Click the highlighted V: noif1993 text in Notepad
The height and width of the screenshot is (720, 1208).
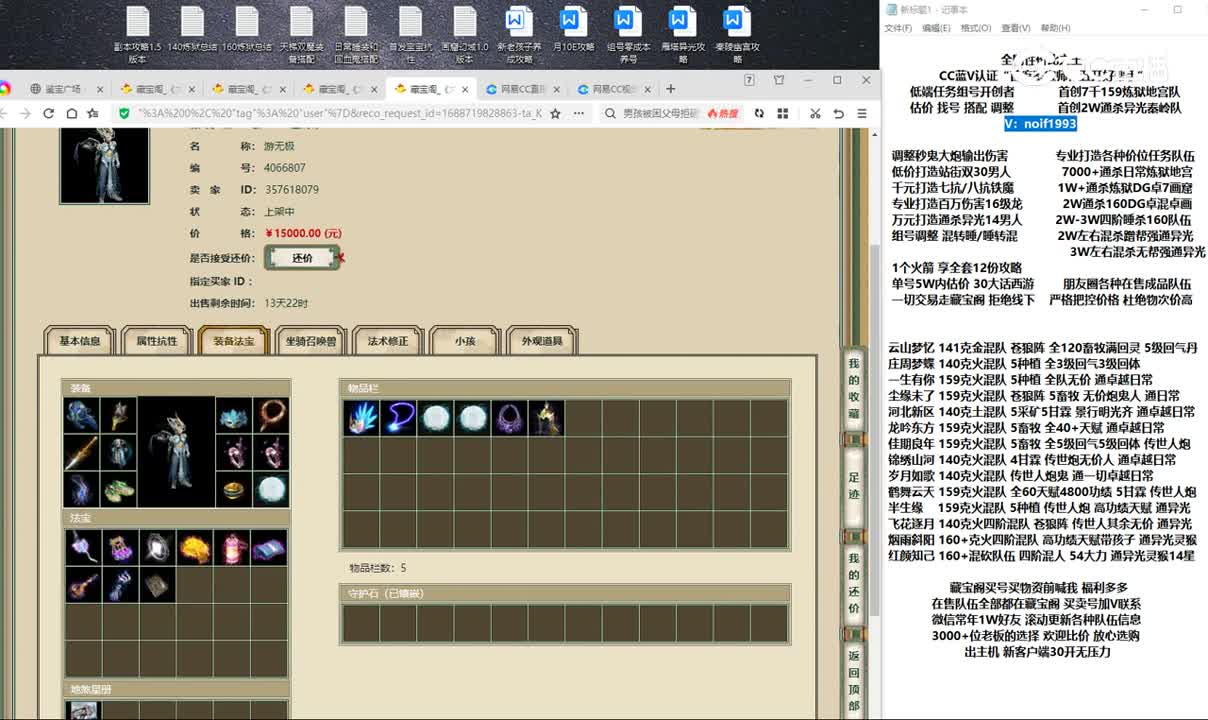pyautogui.click(x=1041, y=123)
